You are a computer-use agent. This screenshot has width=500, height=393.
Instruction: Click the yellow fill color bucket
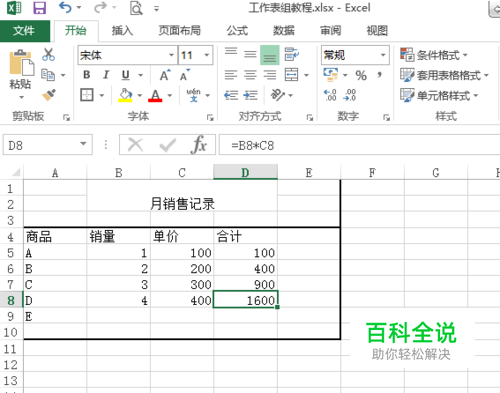tap(126, 95)
